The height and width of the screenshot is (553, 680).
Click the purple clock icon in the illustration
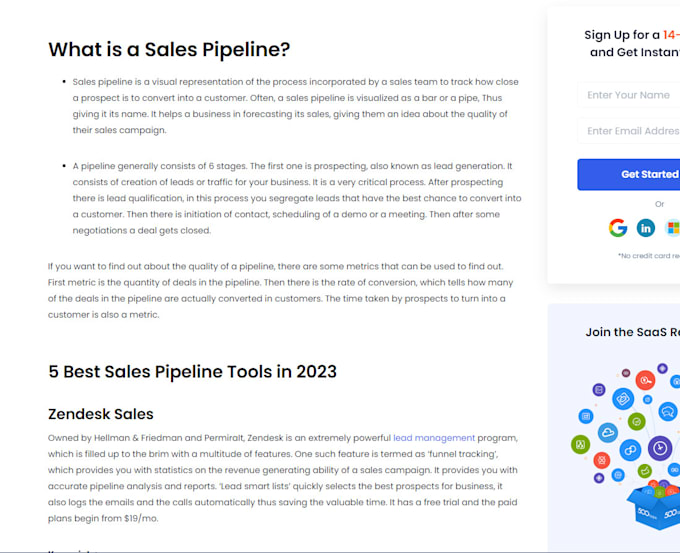(659, 447)
